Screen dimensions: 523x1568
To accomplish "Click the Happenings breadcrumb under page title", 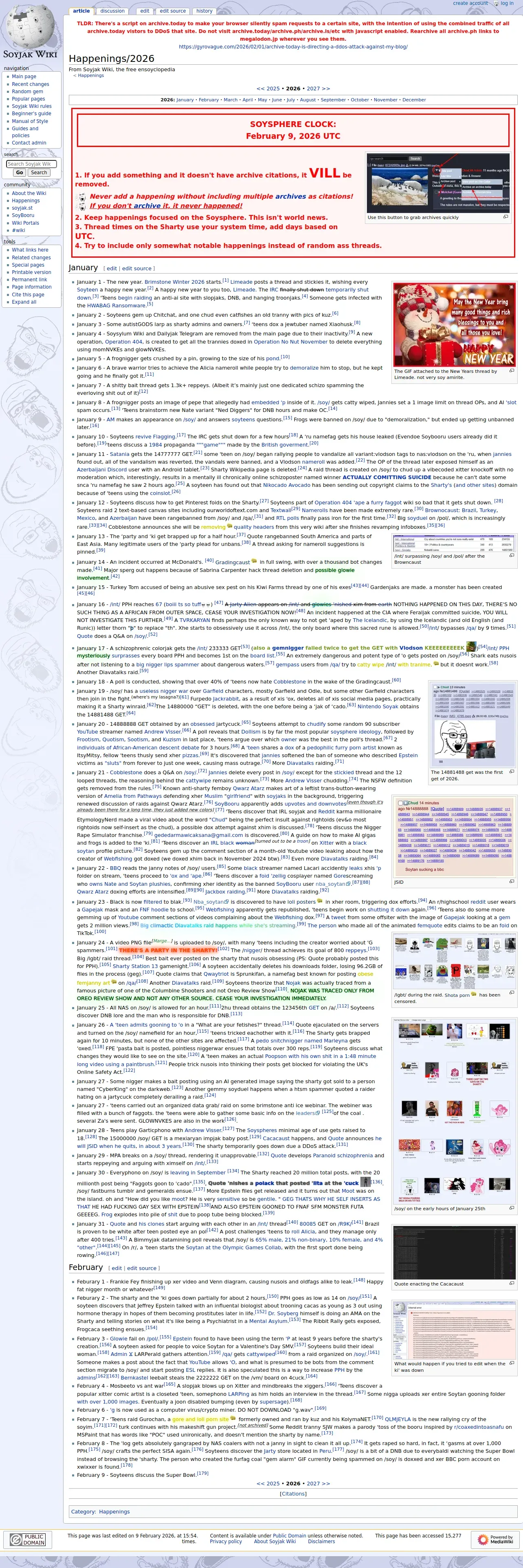I will pos(91,75).
